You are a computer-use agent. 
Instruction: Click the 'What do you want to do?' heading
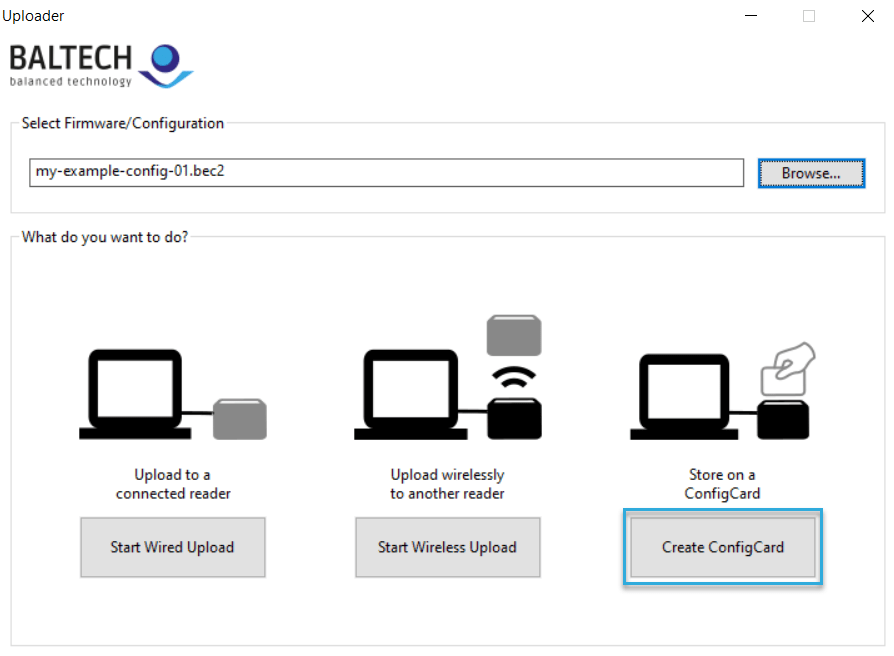[104, 237]
